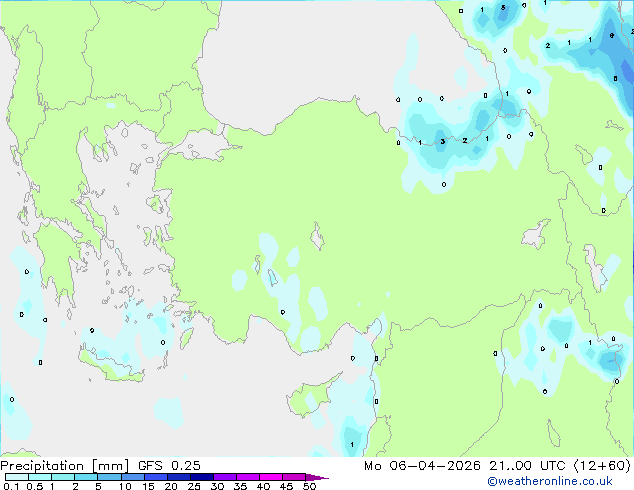Click the '20' legend scale label
The width and height of the screenshot is (634, 490).
171,486
